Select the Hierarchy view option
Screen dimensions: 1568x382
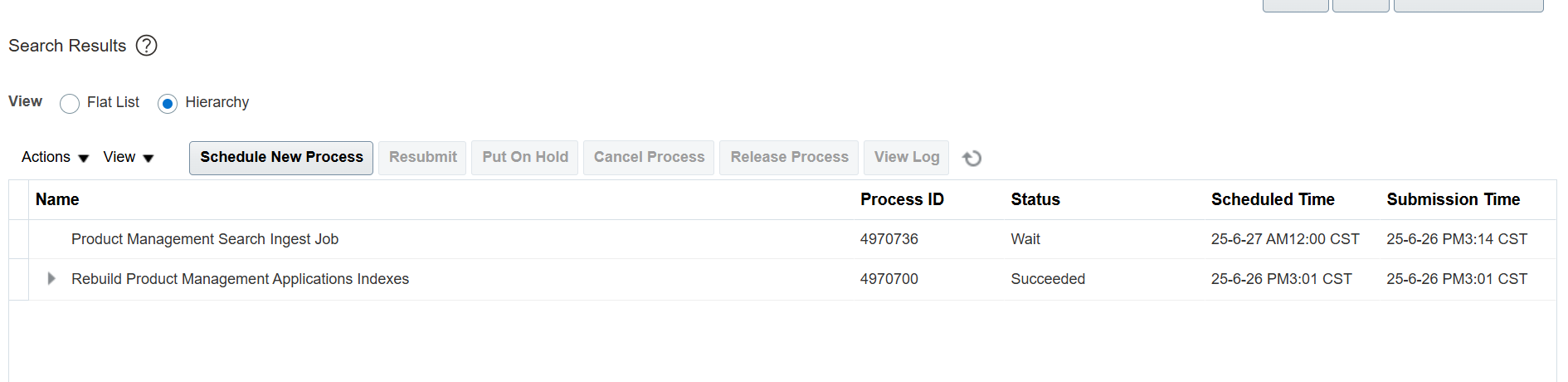pyautogui.click(x=168, y=103)
